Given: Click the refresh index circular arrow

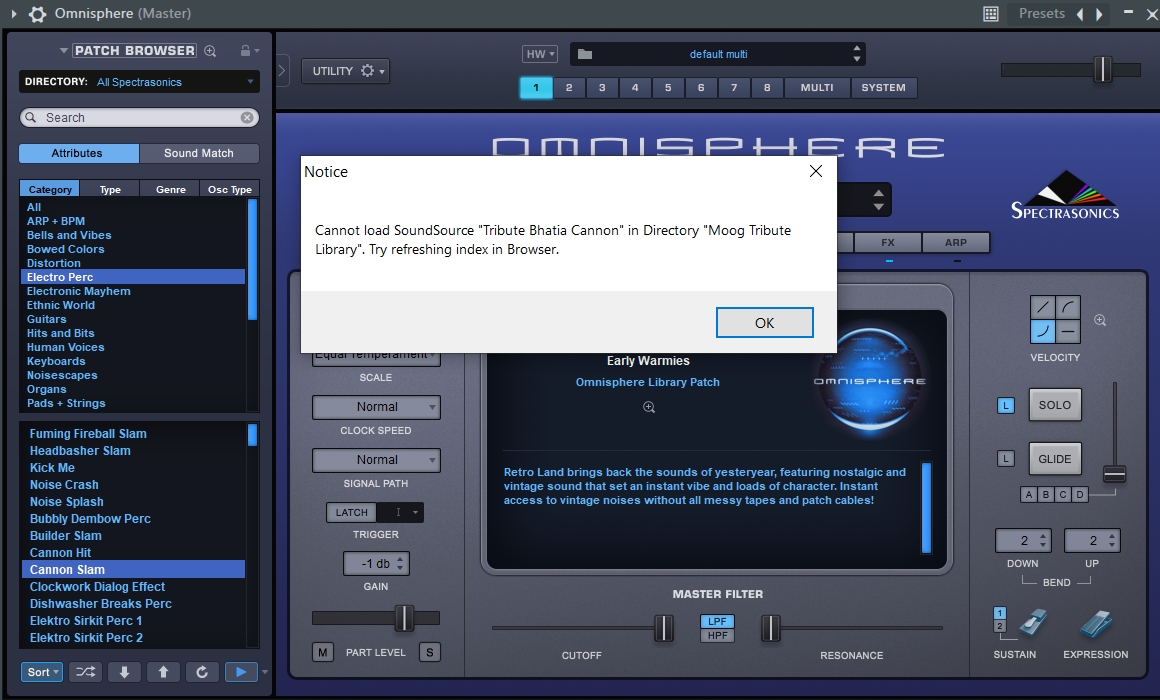Looking at the screenshot, I should pos(202,672).
